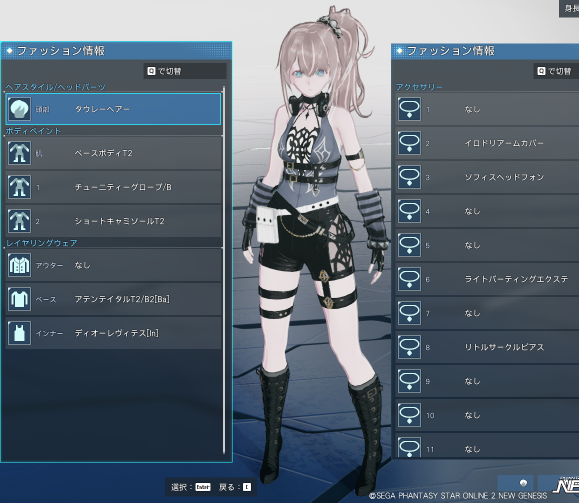
Task: Select accessory slot 10 なし text
Action: [472, 415]
